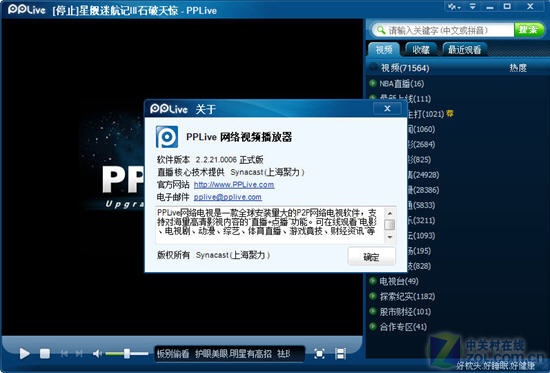Viewport: 550px width, 373px height.
Task: Click the green 搜索 search button
Action: click(529, 30)
